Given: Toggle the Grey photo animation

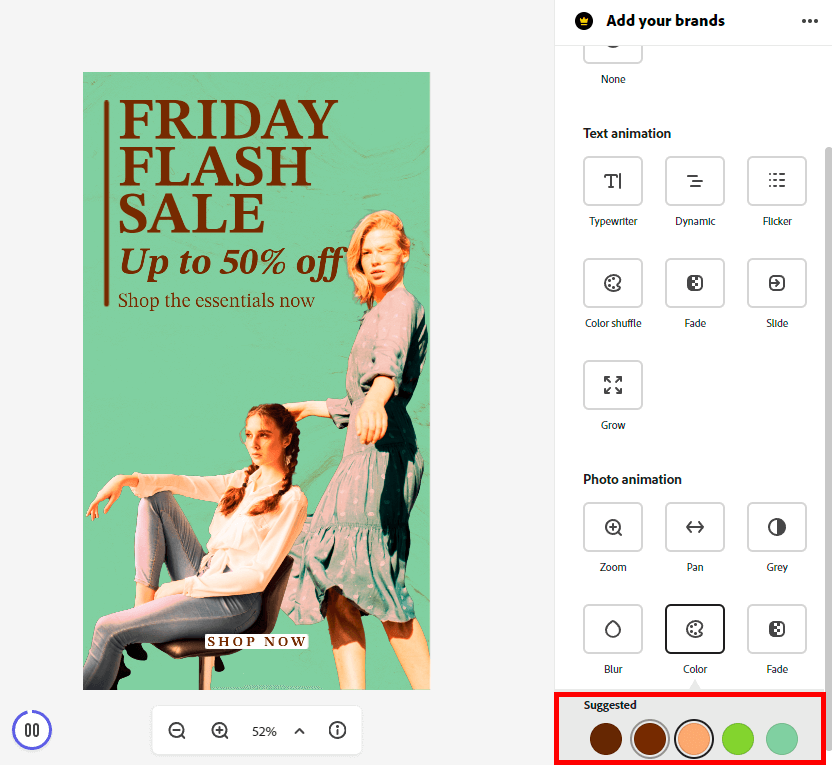Looking at the screenshot, I should click(777, 527).
